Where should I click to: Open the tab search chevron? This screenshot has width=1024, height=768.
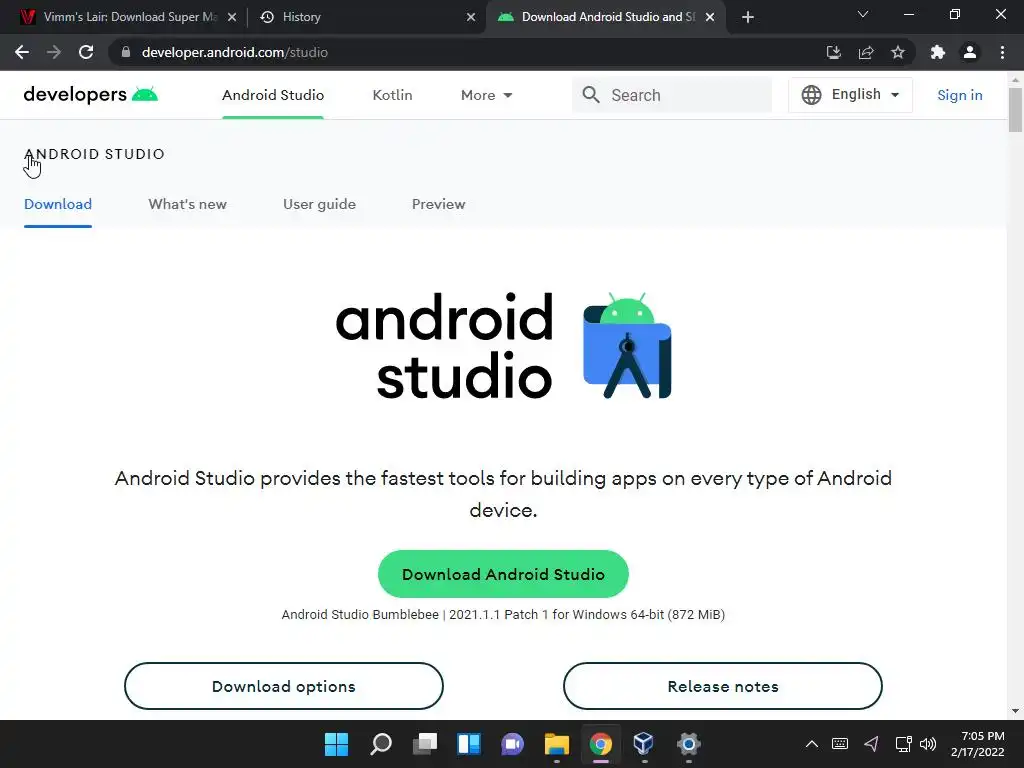863,14
